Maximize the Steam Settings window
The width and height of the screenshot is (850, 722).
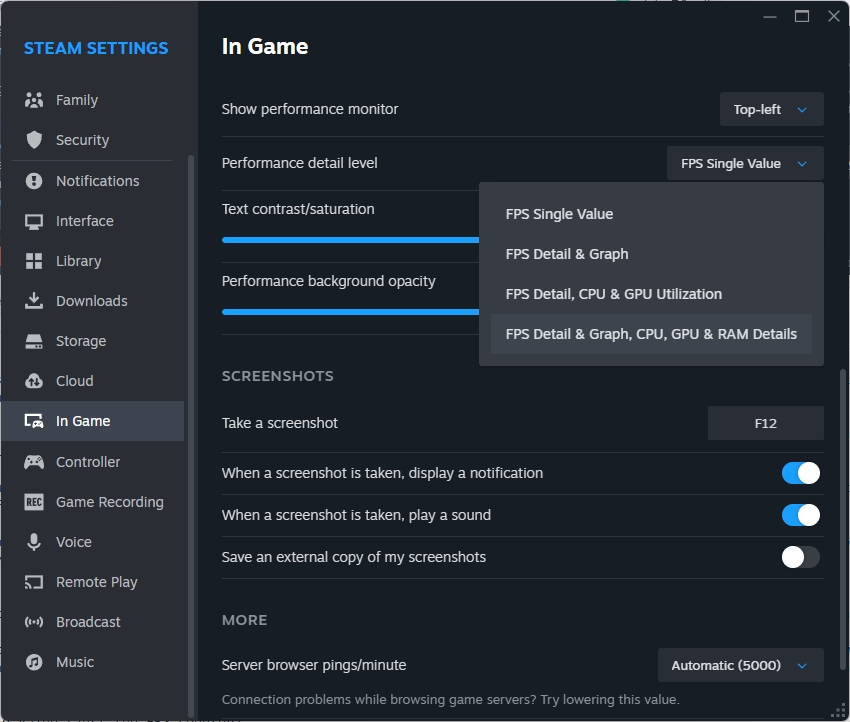click(x=802, y=16)
